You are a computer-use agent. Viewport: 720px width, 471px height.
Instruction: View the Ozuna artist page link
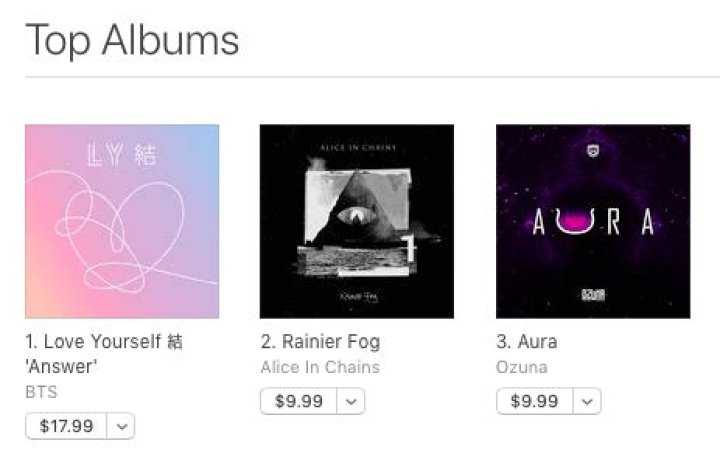point(521,367)
